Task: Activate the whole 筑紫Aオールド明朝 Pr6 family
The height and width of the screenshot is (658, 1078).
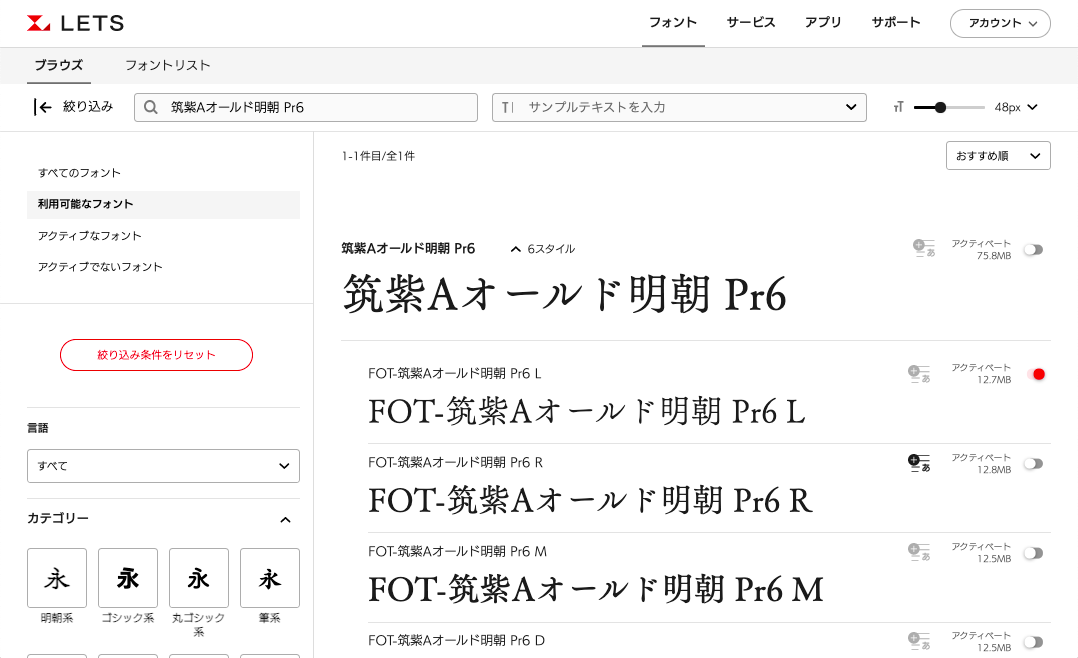Action: point(1033,250)
